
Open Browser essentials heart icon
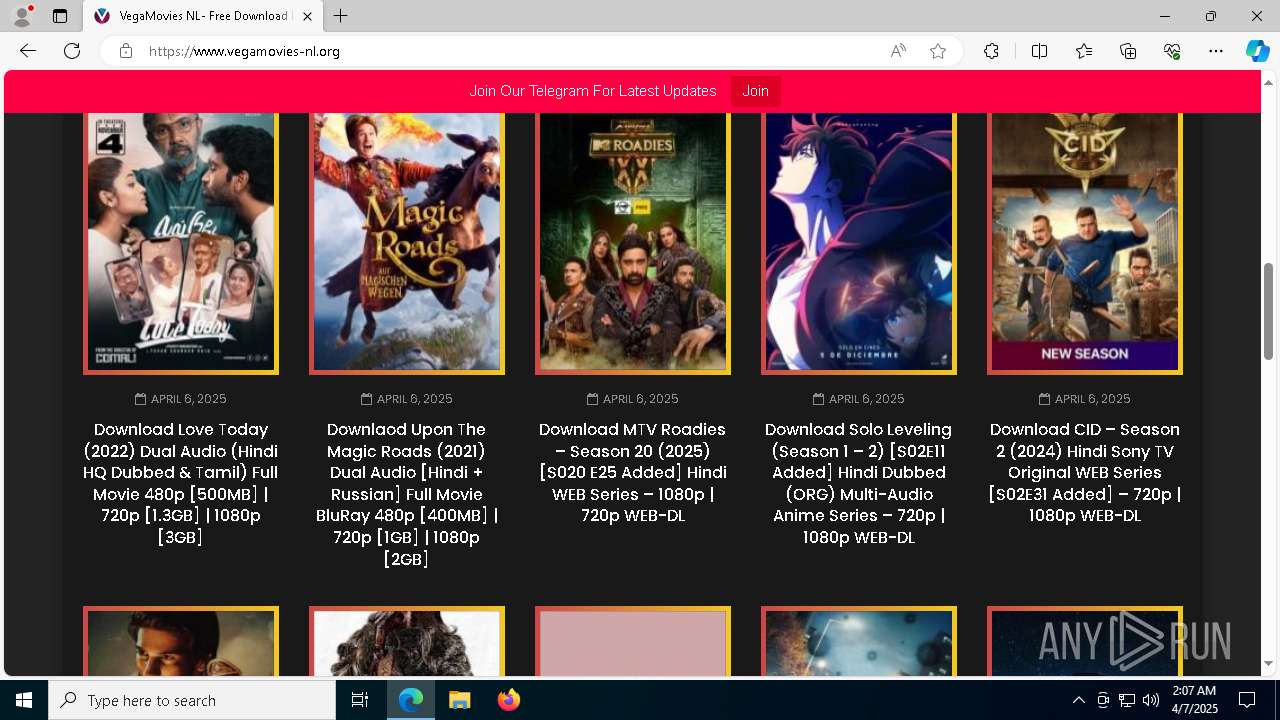coord(1172,51)
